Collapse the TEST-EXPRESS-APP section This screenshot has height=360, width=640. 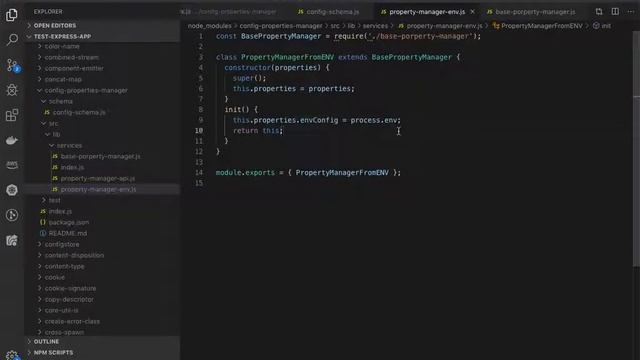[102, 36]
